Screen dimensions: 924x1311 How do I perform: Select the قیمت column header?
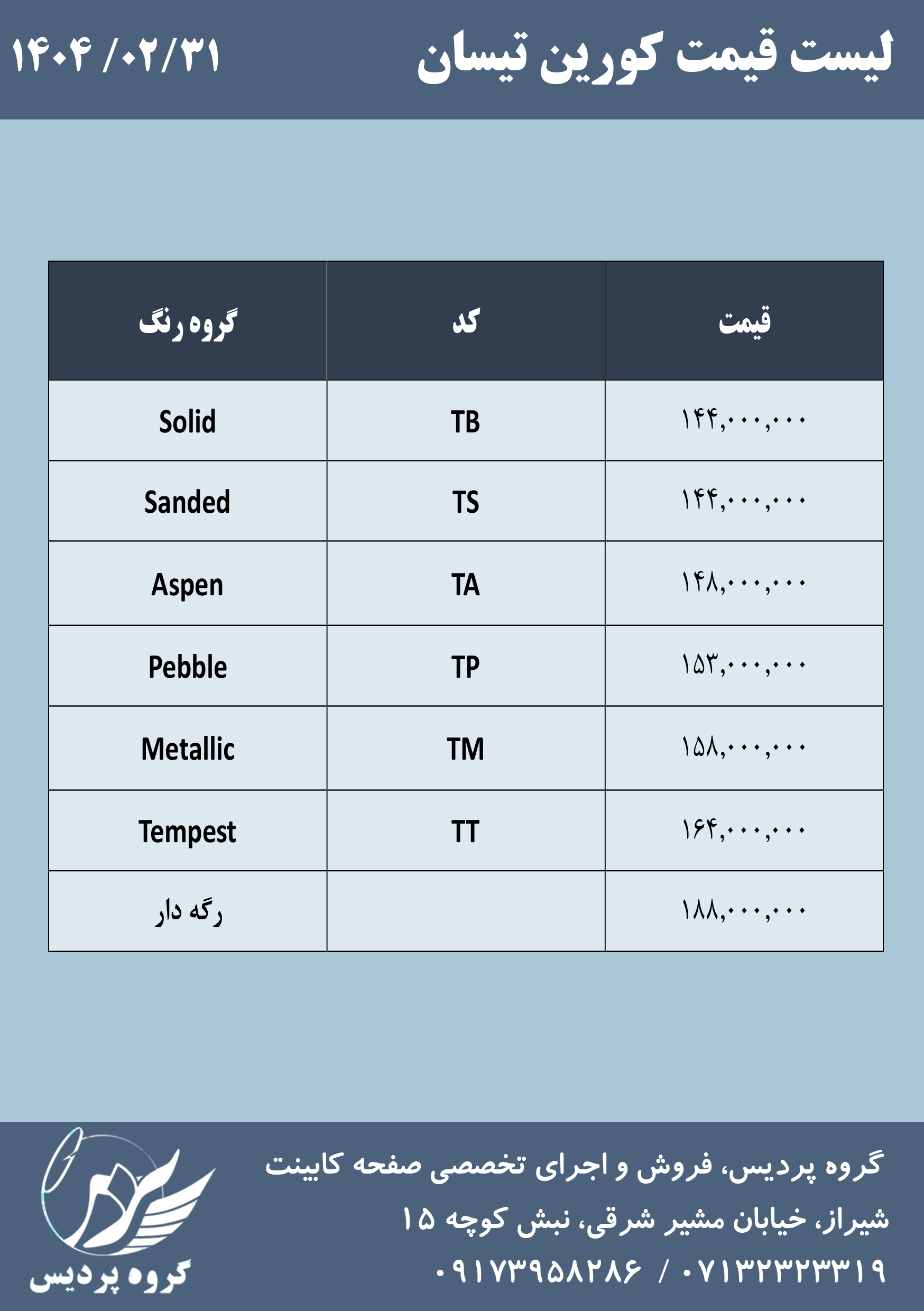[744, 321]
